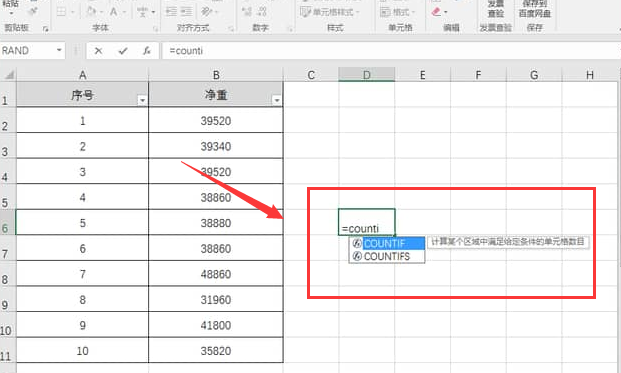The width and height of the screenshot is (621, 373).
Task: Select column H header
Action: pyautogui.click(x=590, y=74)
